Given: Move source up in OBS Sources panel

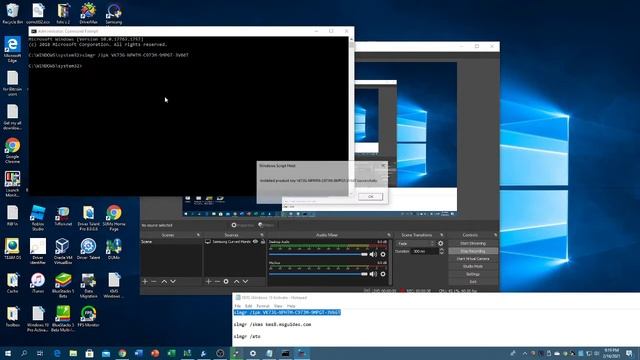Looking at the screenshot, I should pyautogui.click(x=236, y=281).
